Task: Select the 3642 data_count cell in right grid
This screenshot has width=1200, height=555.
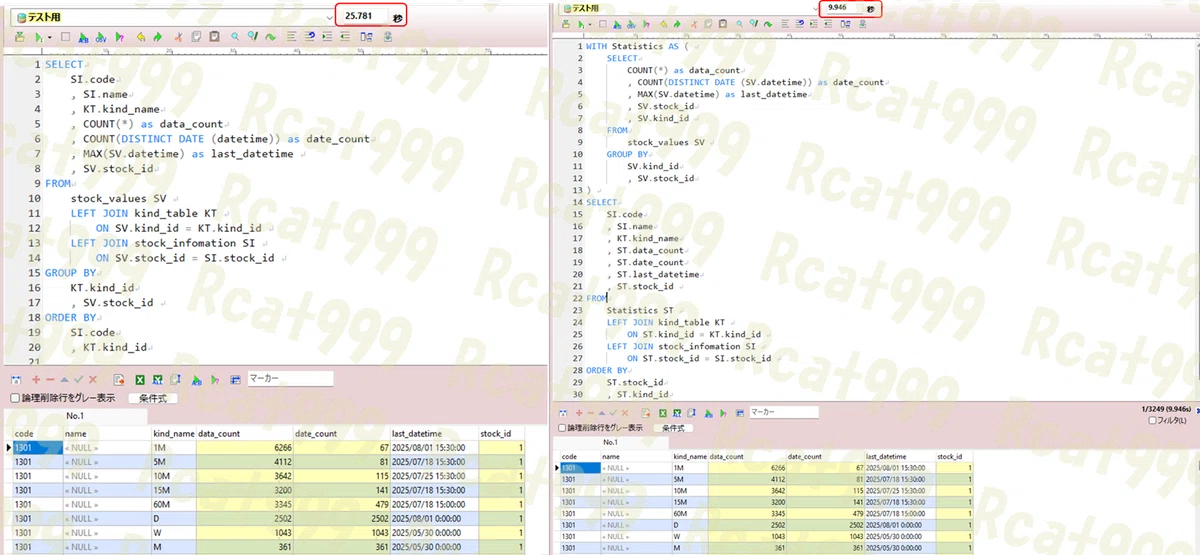Action: 747,491
